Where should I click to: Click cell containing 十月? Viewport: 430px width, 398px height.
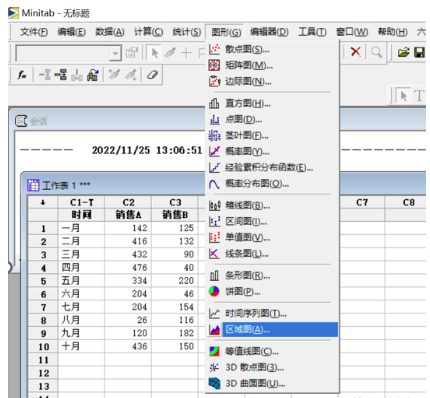point(82,346)
